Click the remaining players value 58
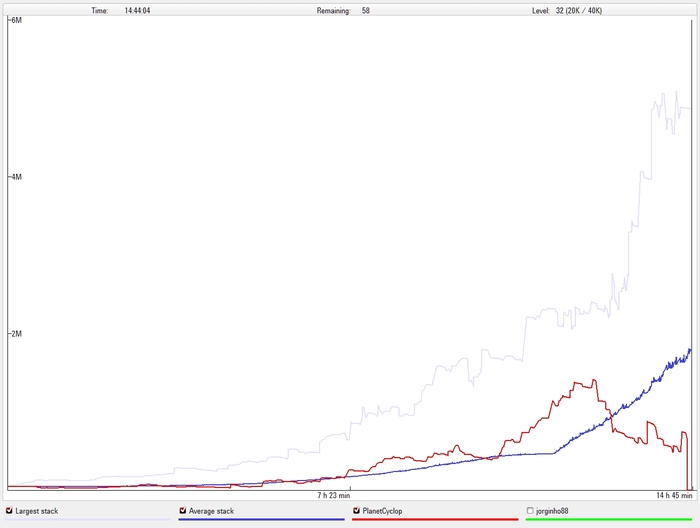Image resolution: width=700 pixels, height=528 pixels. coord(366,11)
